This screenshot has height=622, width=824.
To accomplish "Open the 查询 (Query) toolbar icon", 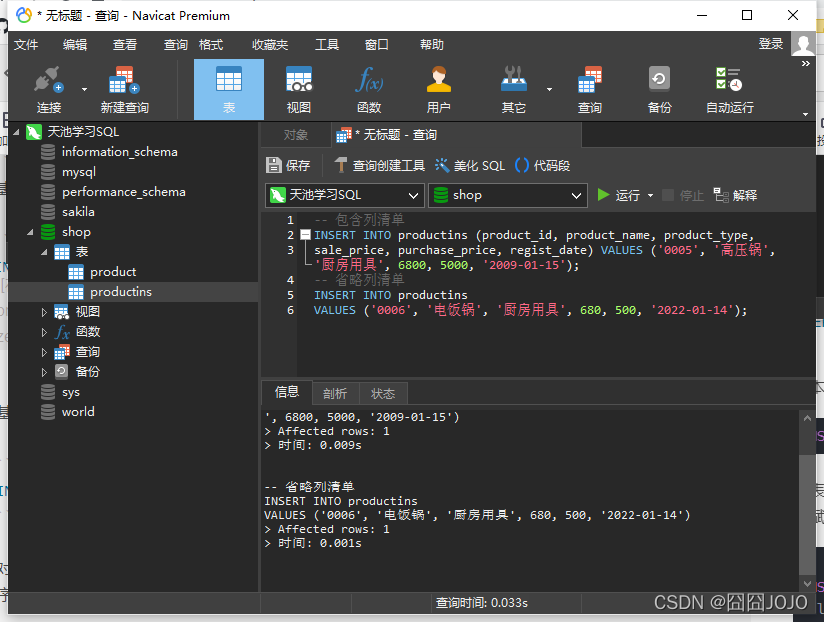I will pyautogui.click(x=590, y=89).
